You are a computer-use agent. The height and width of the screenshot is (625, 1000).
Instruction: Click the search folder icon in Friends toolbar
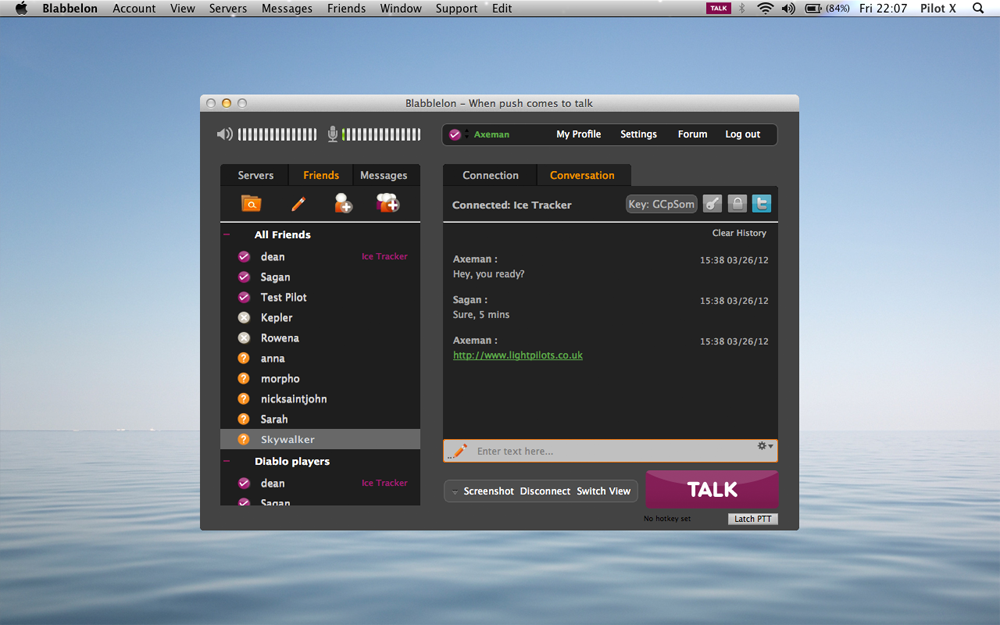point(251,204)
